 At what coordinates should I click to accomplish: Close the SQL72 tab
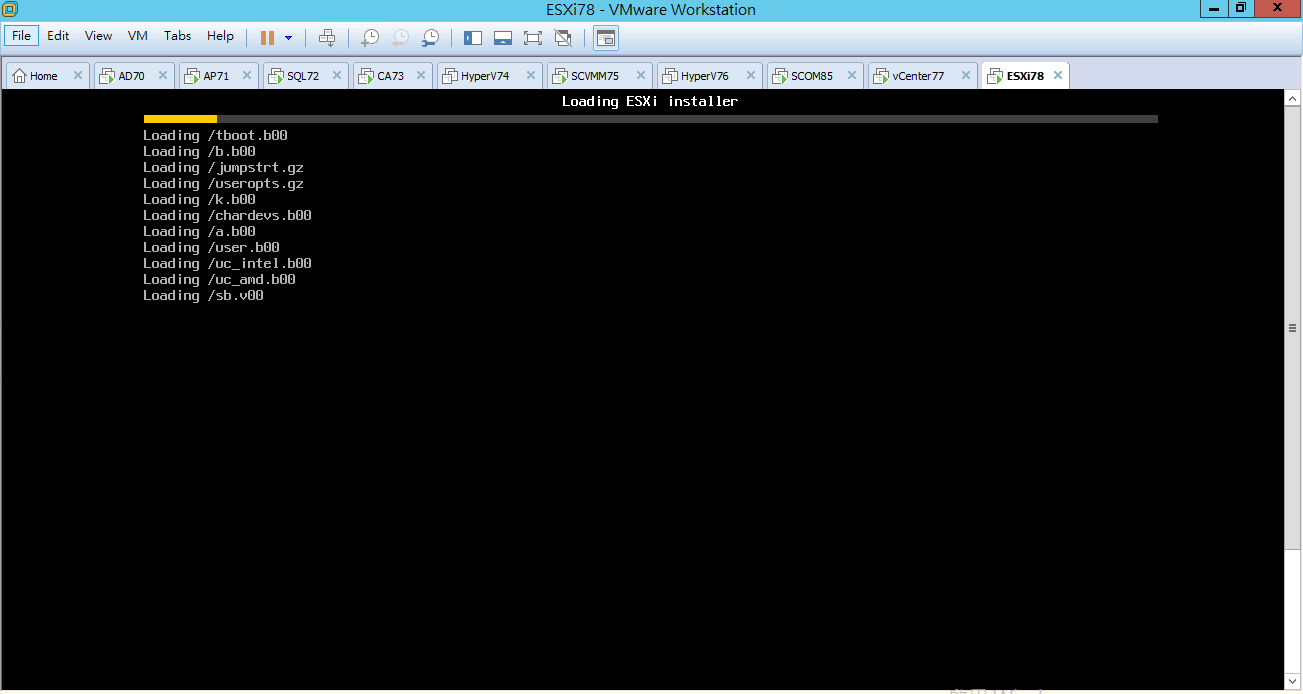[337, 76]
